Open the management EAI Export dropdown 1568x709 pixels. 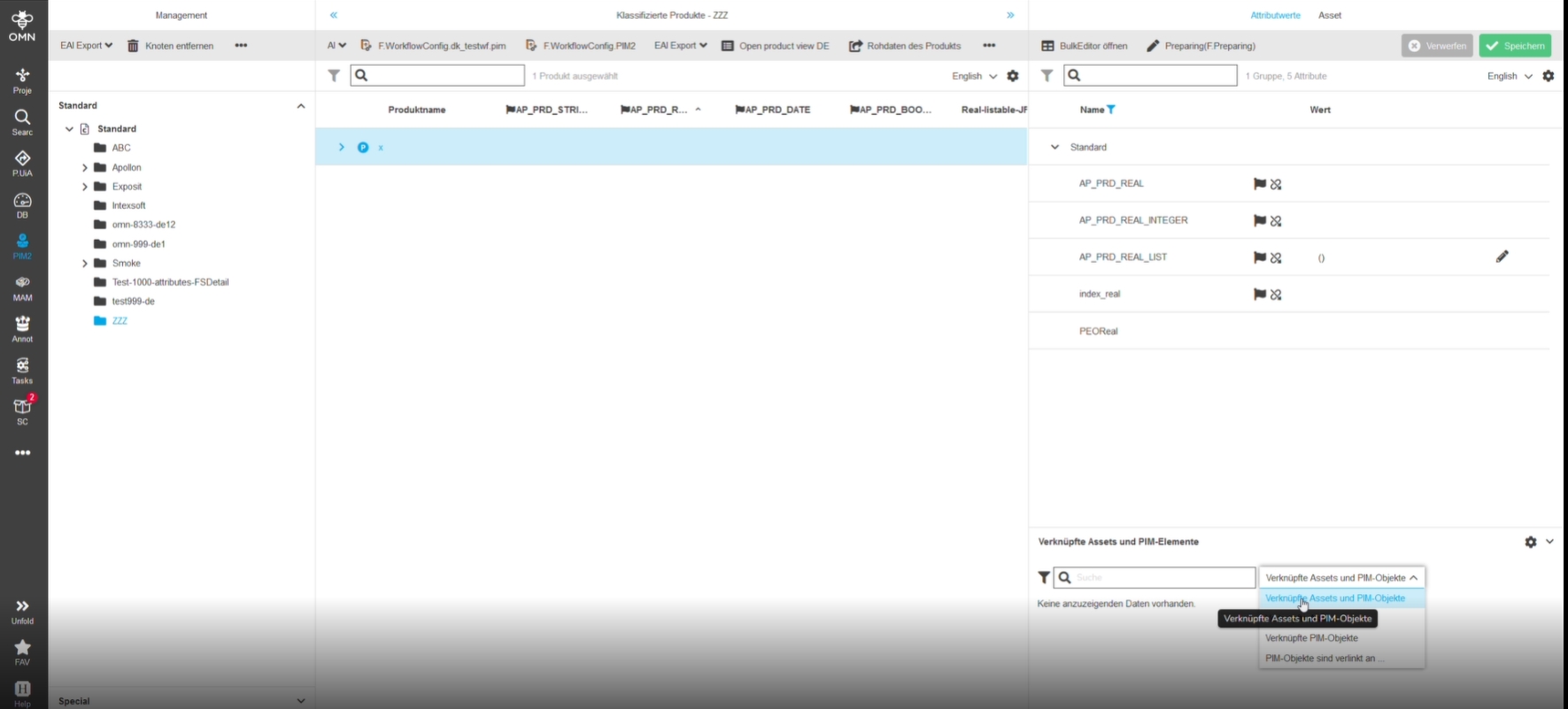87,45
